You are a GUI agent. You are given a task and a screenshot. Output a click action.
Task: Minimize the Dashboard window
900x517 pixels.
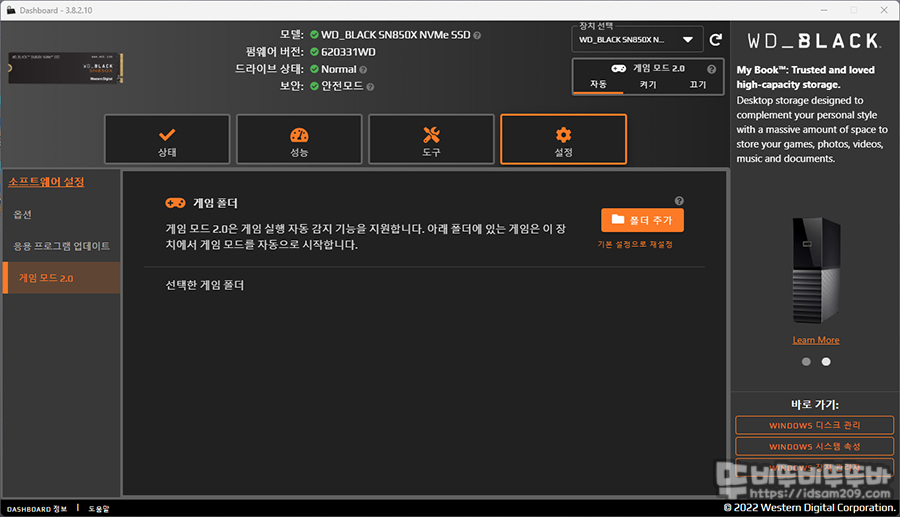[x=824, y=10]
